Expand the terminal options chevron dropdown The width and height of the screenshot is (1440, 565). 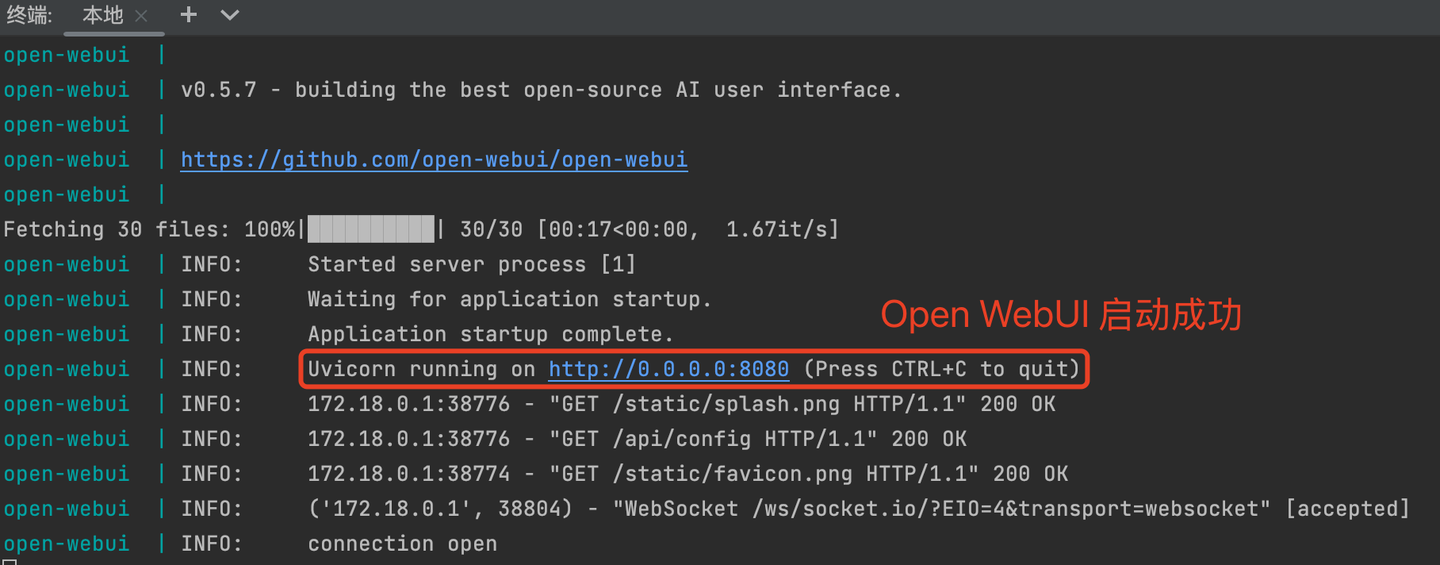pos(230,15)
